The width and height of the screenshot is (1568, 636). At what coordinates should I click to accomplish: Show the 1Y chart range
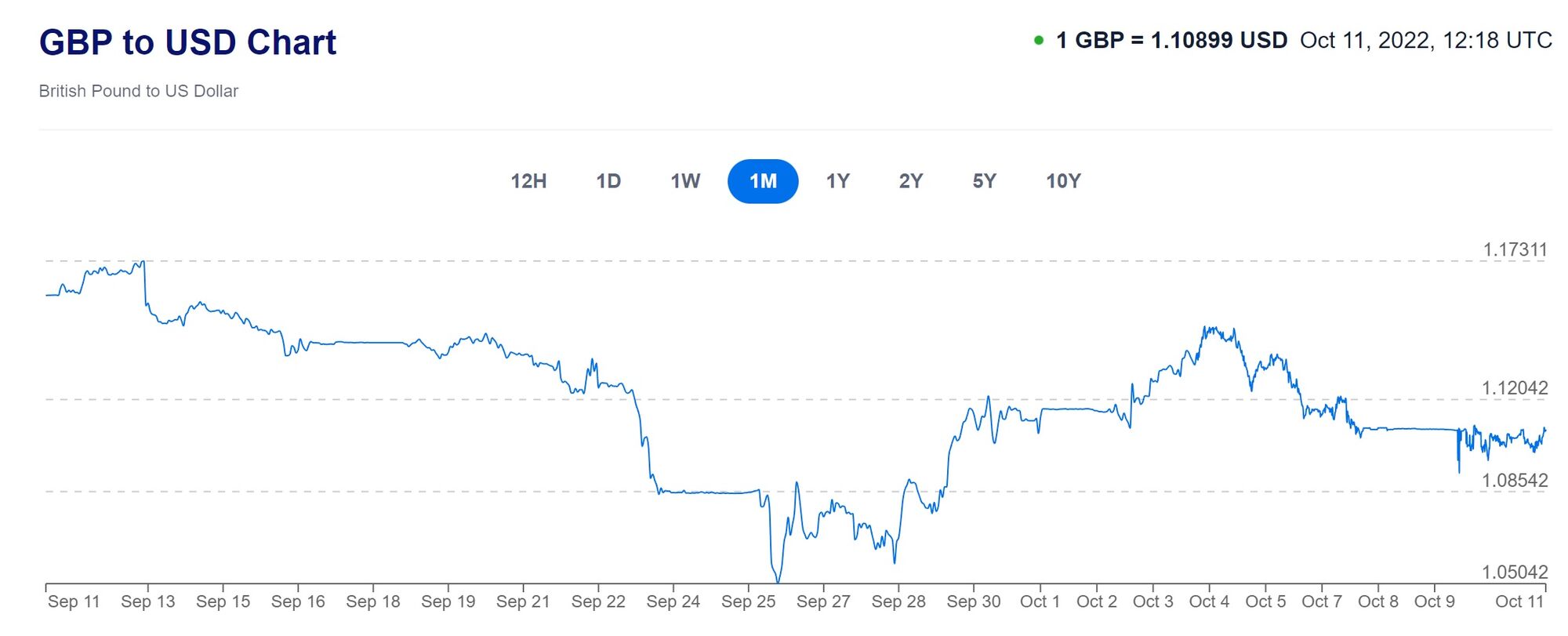837,181
